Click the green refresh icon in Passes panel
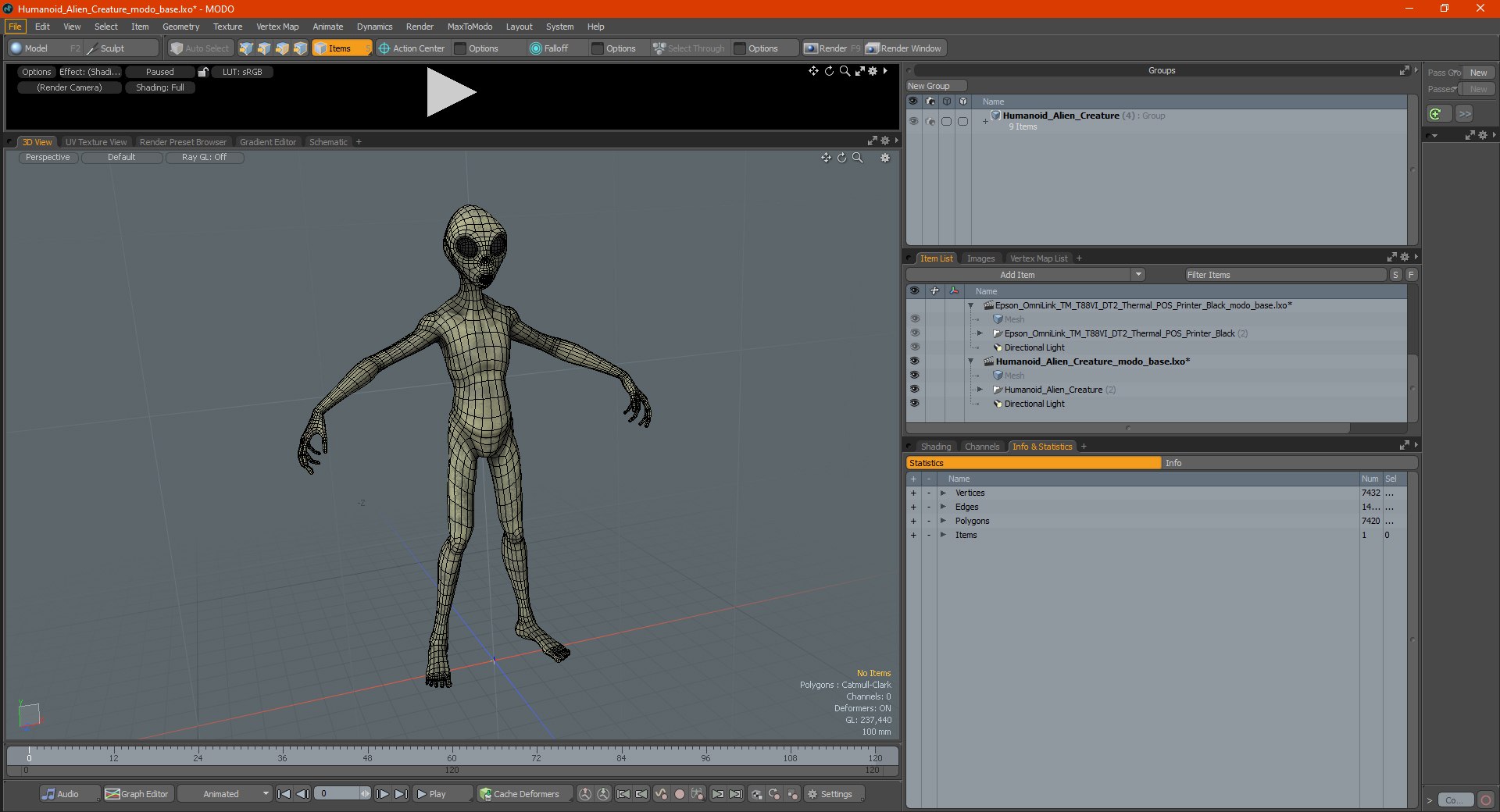Image resolution: width=1500 pixels, height=812 pixels. pos(1436,114)
